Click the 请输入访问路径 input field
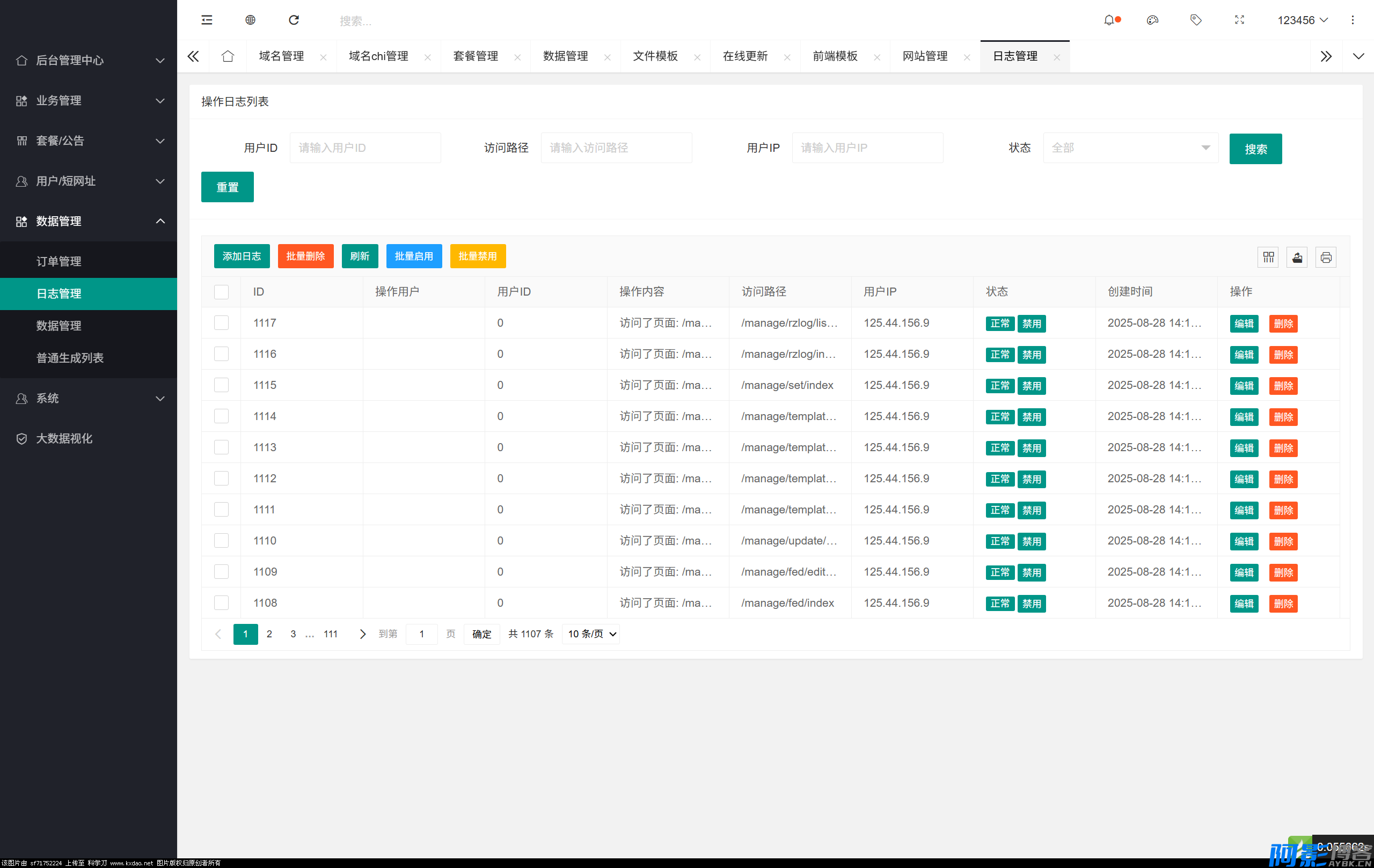Screen dimensions: 1374x868 coord(616,148)
